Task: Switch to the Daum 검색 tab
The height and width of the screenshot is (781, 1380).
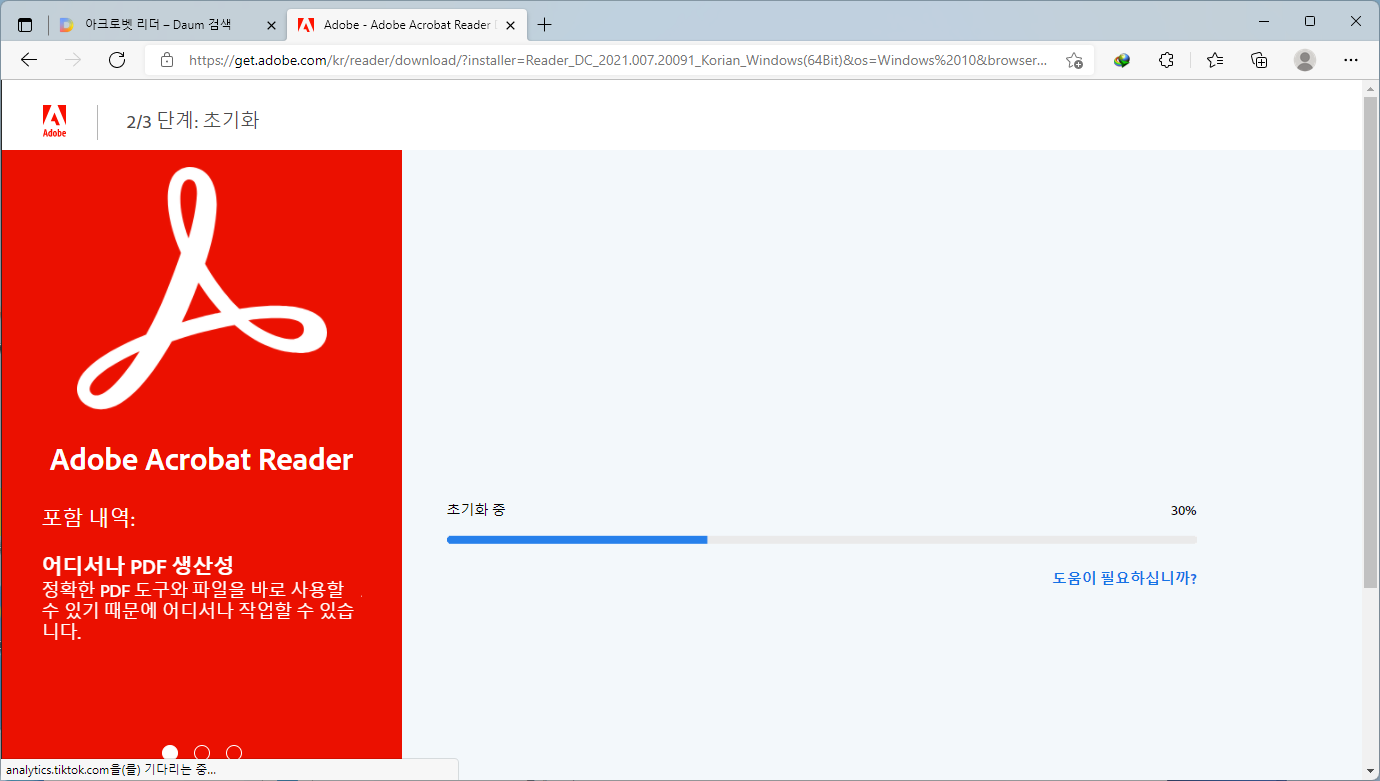Action: pos(167,25)
